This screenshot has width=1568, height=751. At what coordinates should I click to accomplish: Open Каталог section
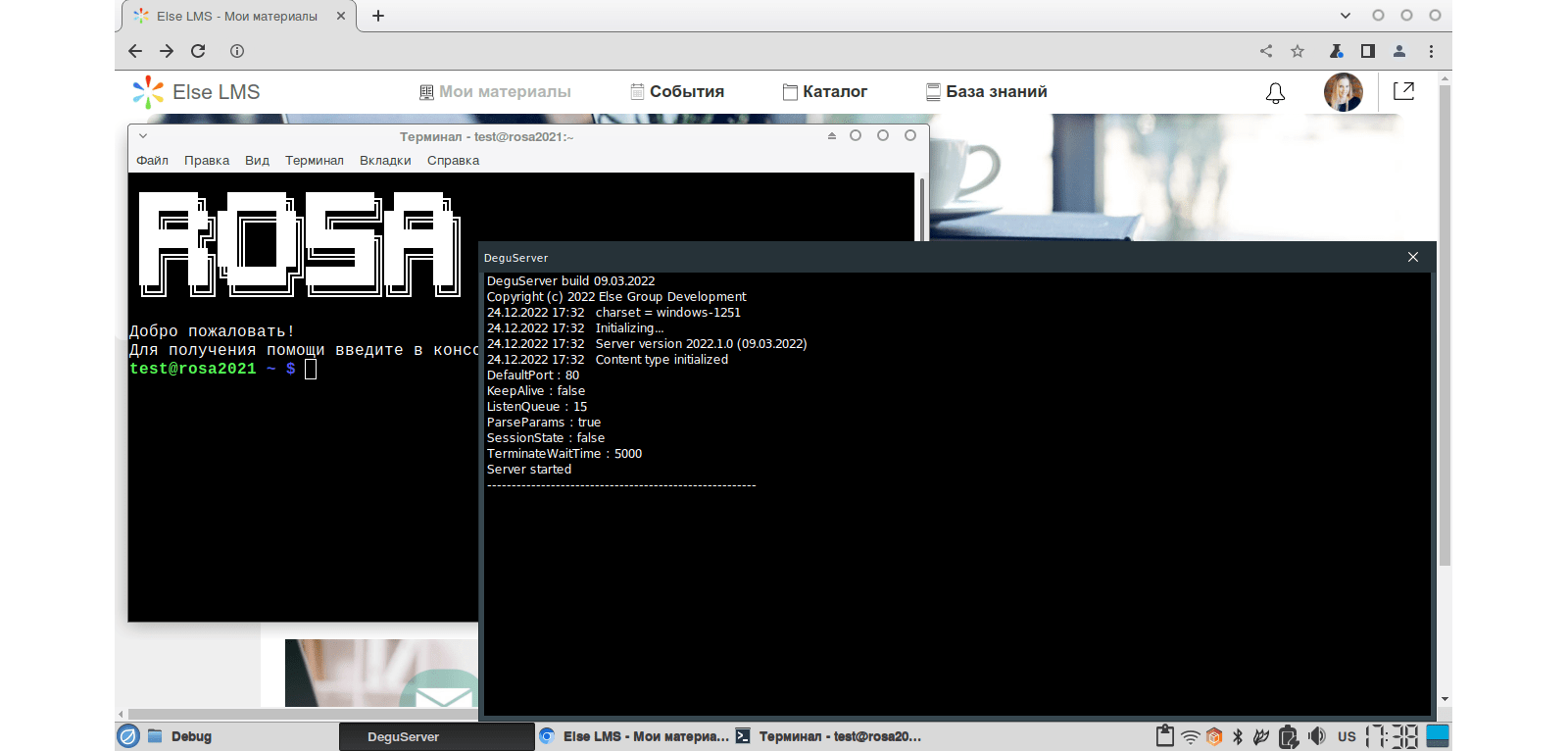pyautogui.click(x=825, y=92)
